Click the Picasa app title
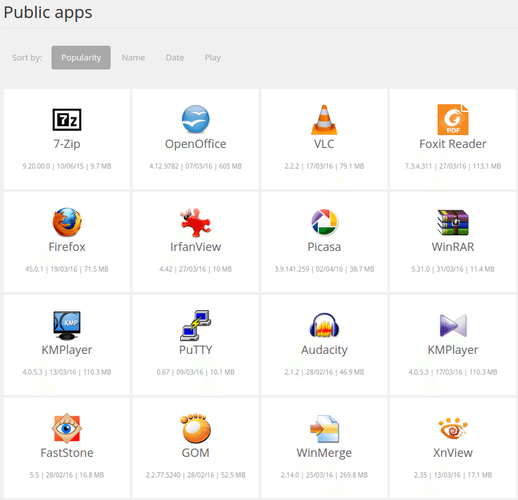Image resolution: width=518 pixels, height=500 pixels. [324, 247]
